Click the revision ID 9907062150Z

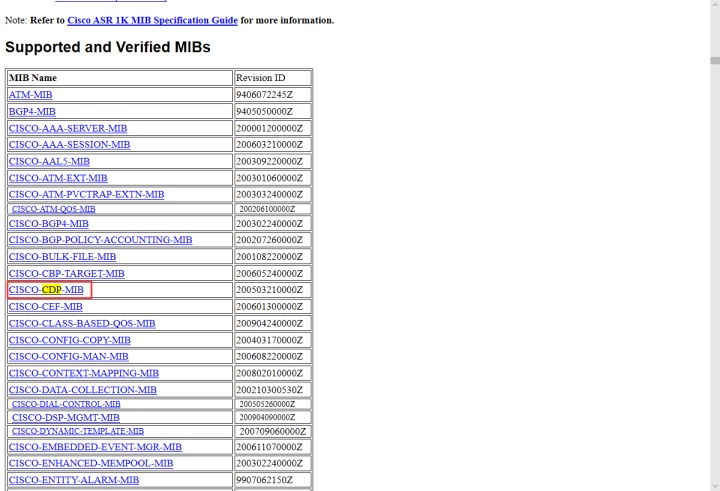click(264, 480)
